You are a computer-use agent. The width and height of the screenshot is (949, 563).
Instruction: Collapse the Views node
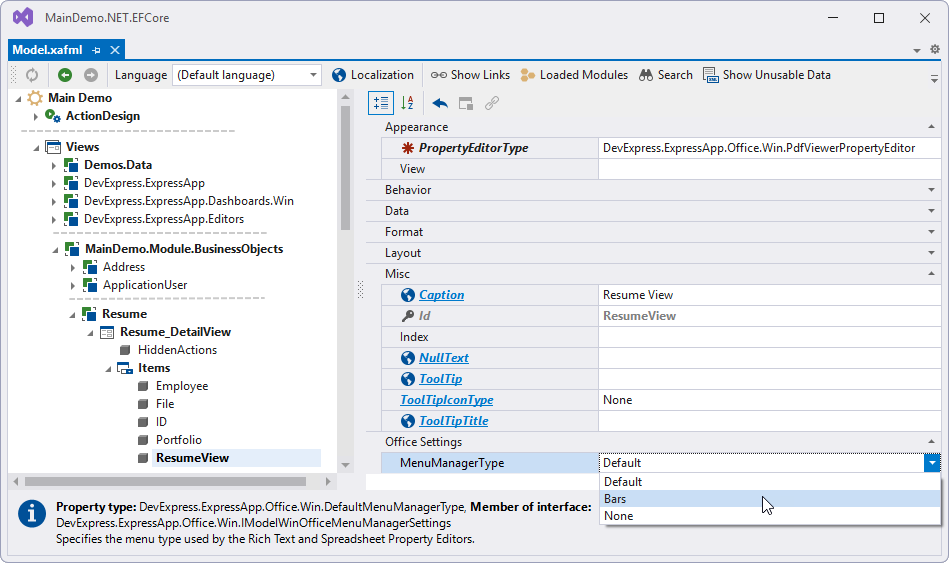(x=36, y=148)
